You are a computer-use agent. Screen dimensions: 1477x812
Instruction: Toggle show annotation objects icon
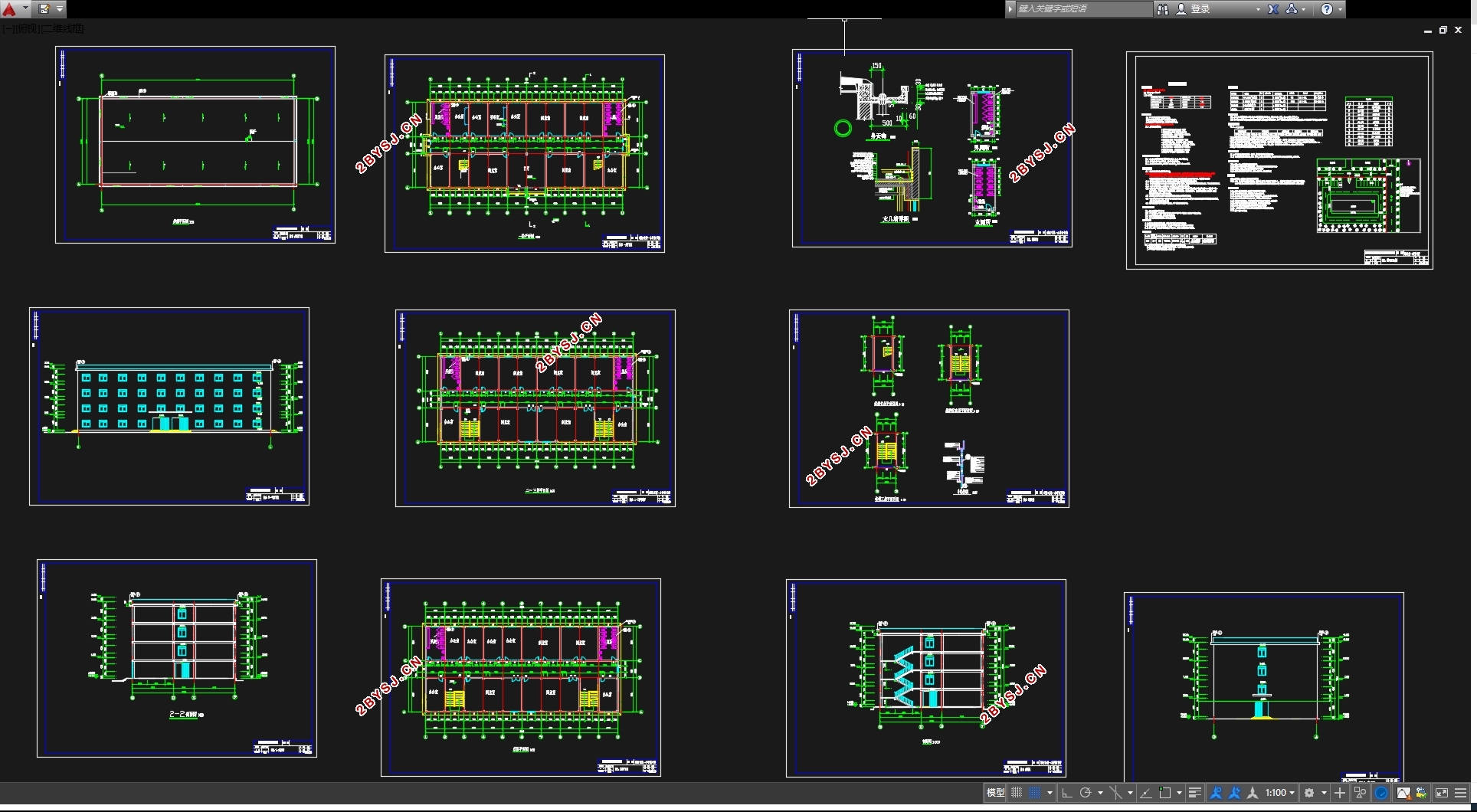(x=1216, y=793)
